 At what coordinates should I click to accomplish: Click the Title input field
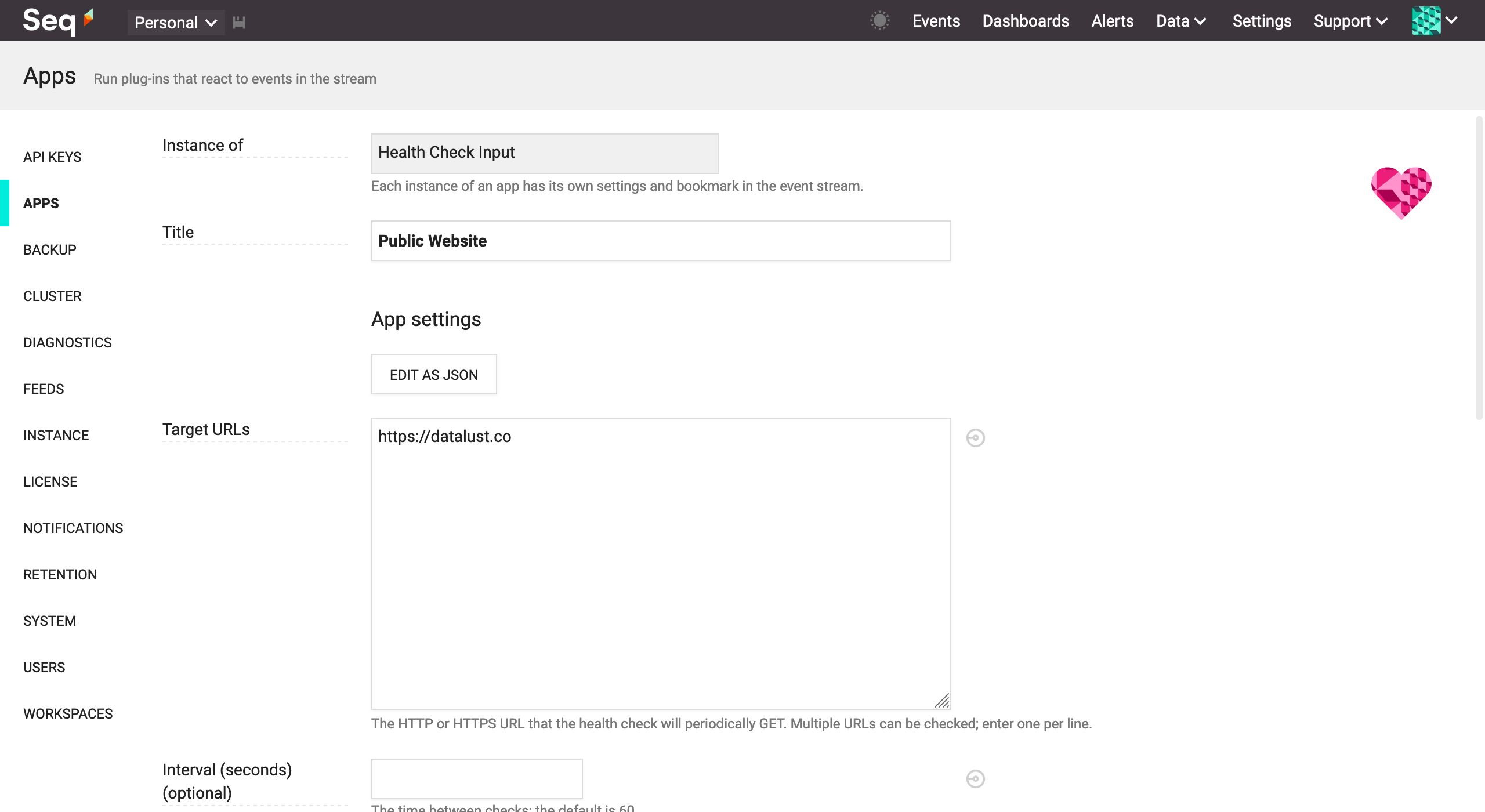click(x=661, y=241)
